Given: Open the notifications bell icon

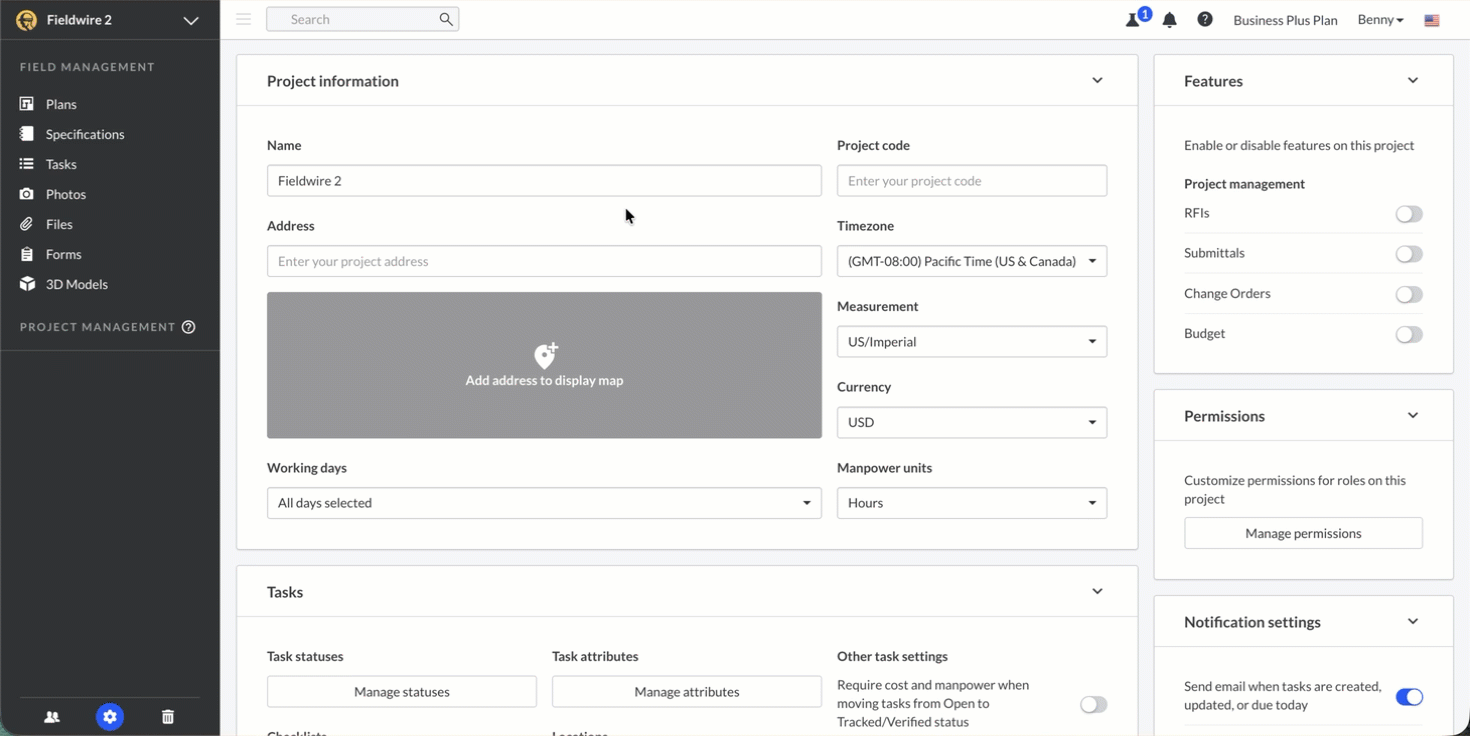Looking at the screenshot, I should click(1169, 20).
